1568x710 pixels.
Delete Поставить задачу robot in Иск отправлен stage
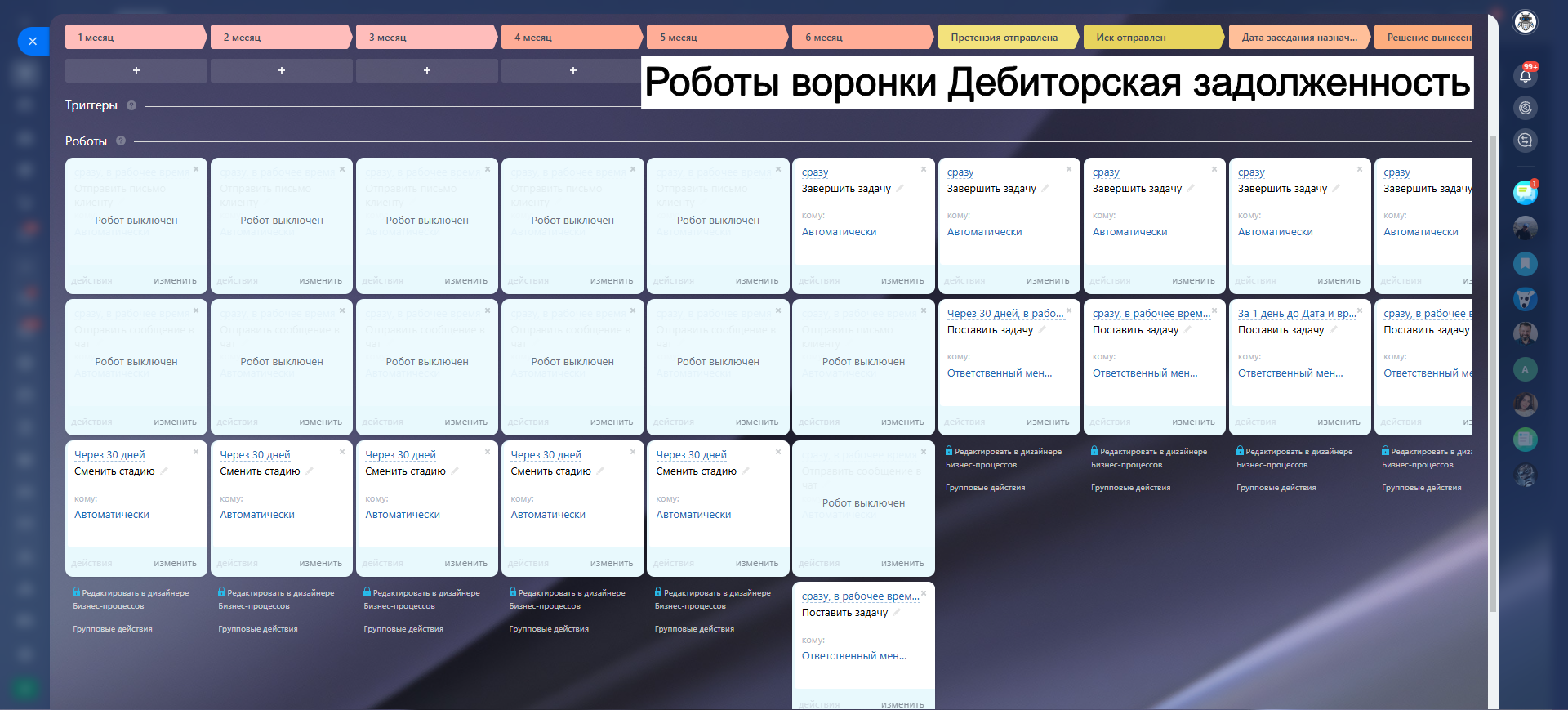tap(1214, 310)
